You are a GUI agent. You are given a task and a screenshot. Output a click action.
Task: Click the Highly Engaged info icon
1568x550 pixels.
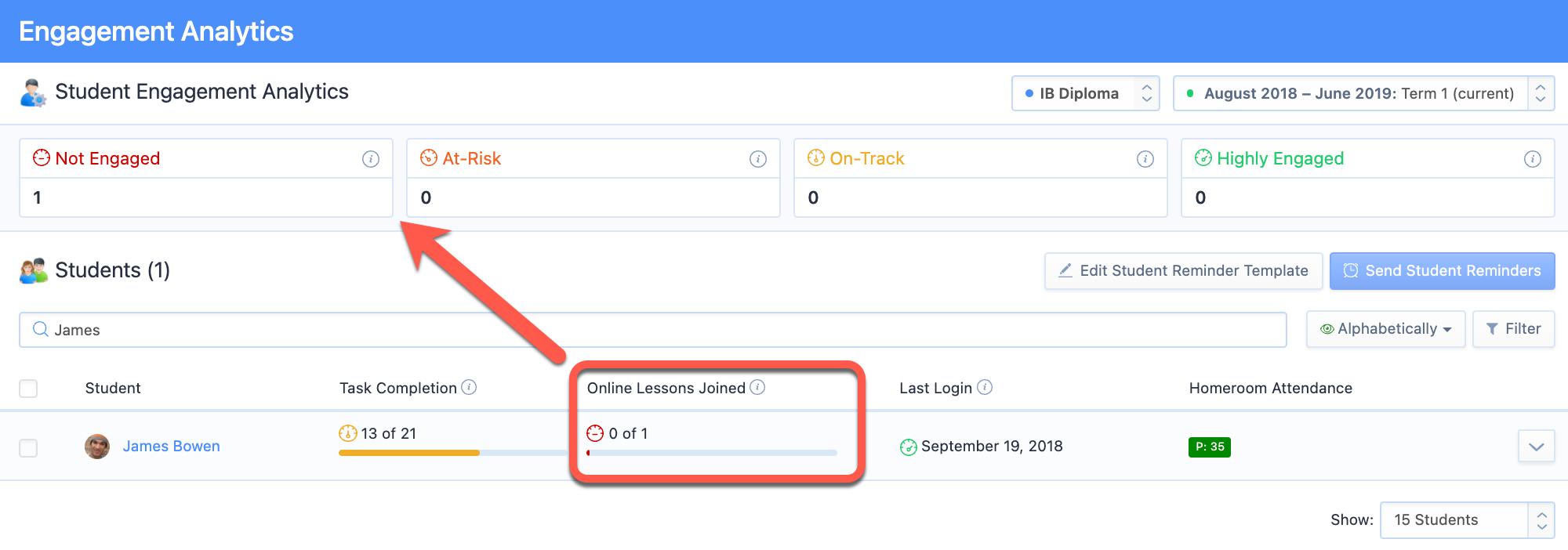click(x=1533, y=159)
